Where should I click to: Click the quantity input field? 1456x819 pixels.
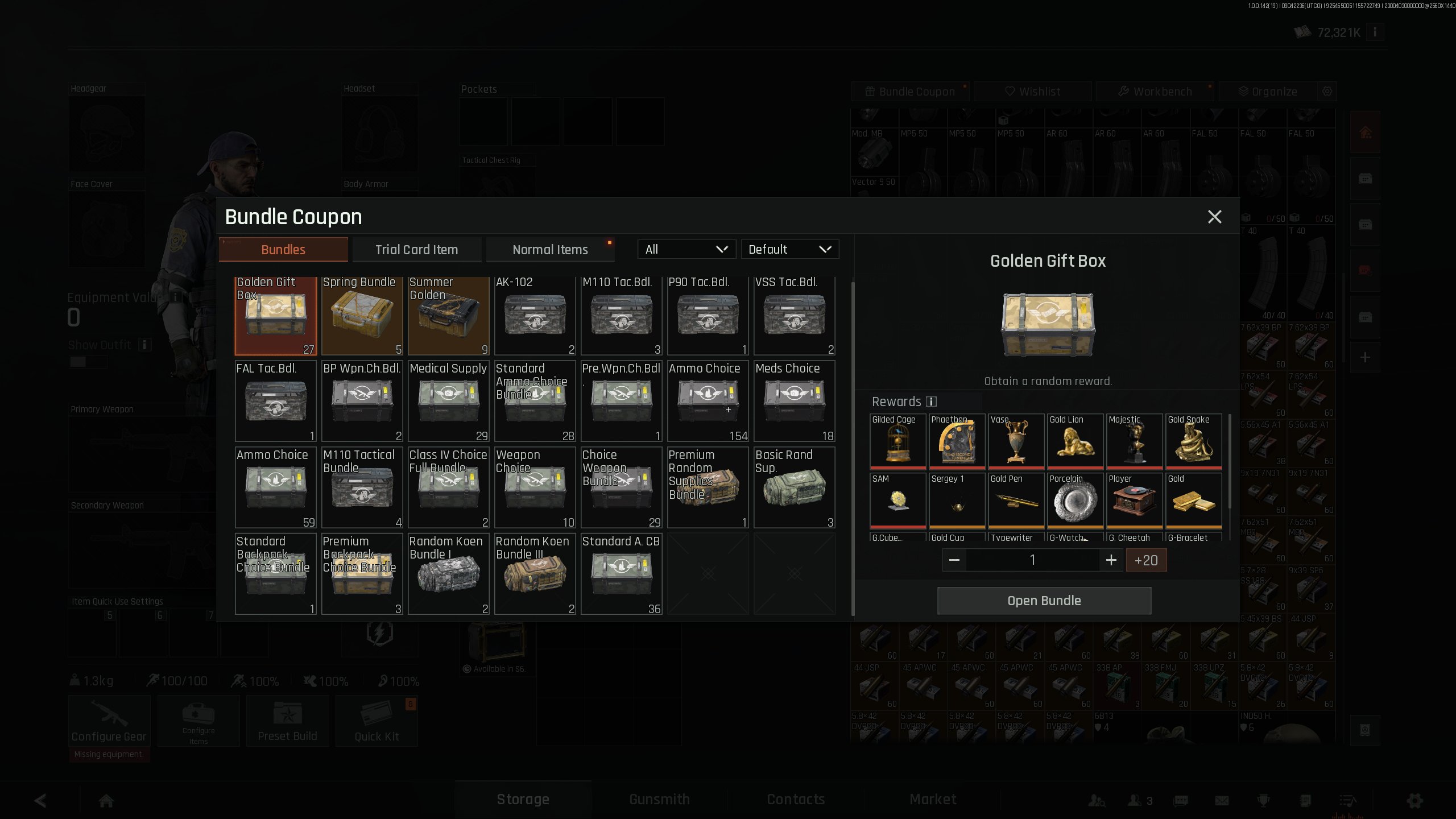[x=1032, y=560]
